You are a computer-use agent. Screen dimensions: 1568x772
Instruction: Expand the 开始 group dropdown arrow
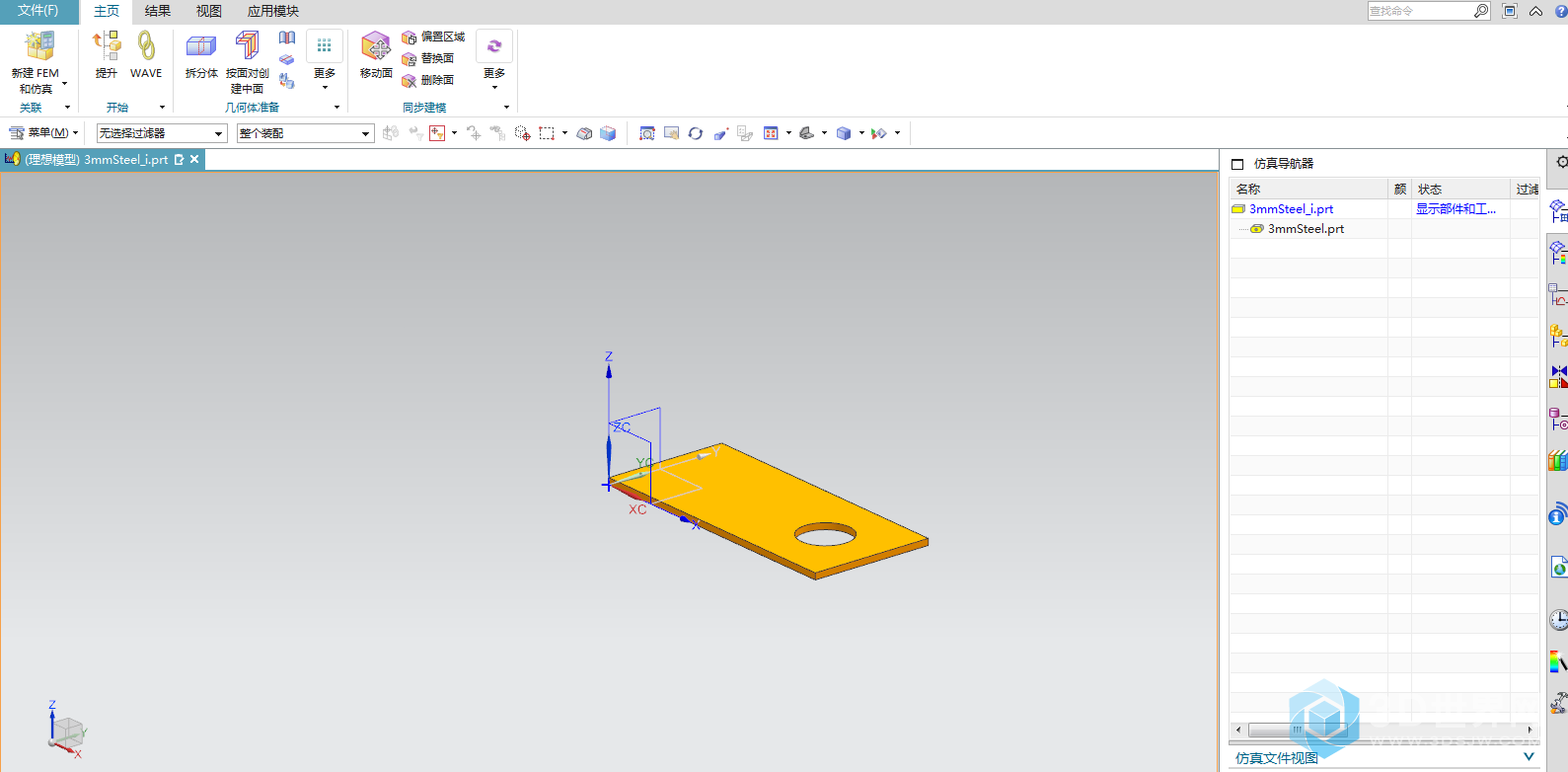pyautogui.click(x=162, y=108)
